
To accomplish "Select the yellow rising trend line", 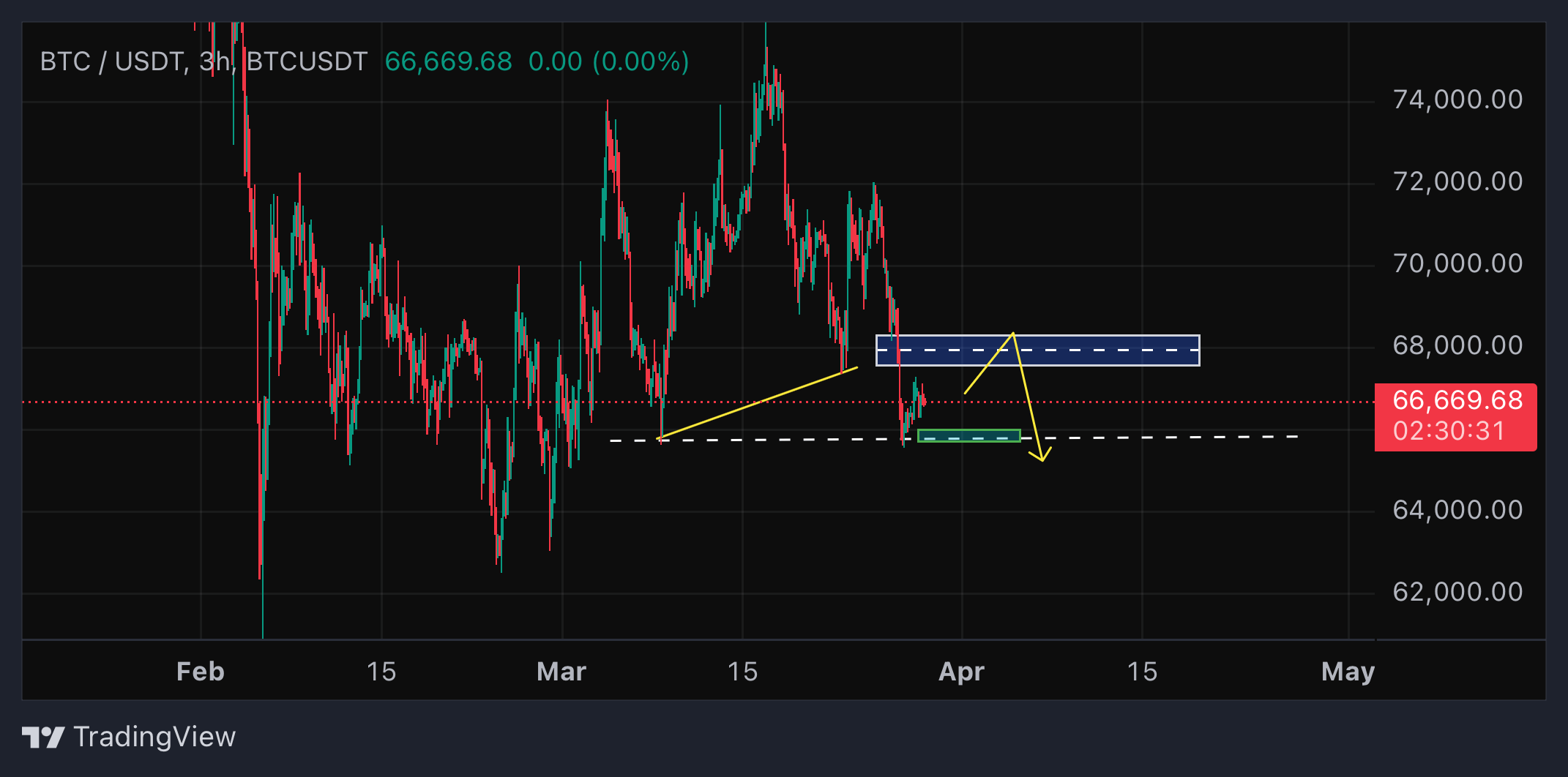I will pos(758,403).
